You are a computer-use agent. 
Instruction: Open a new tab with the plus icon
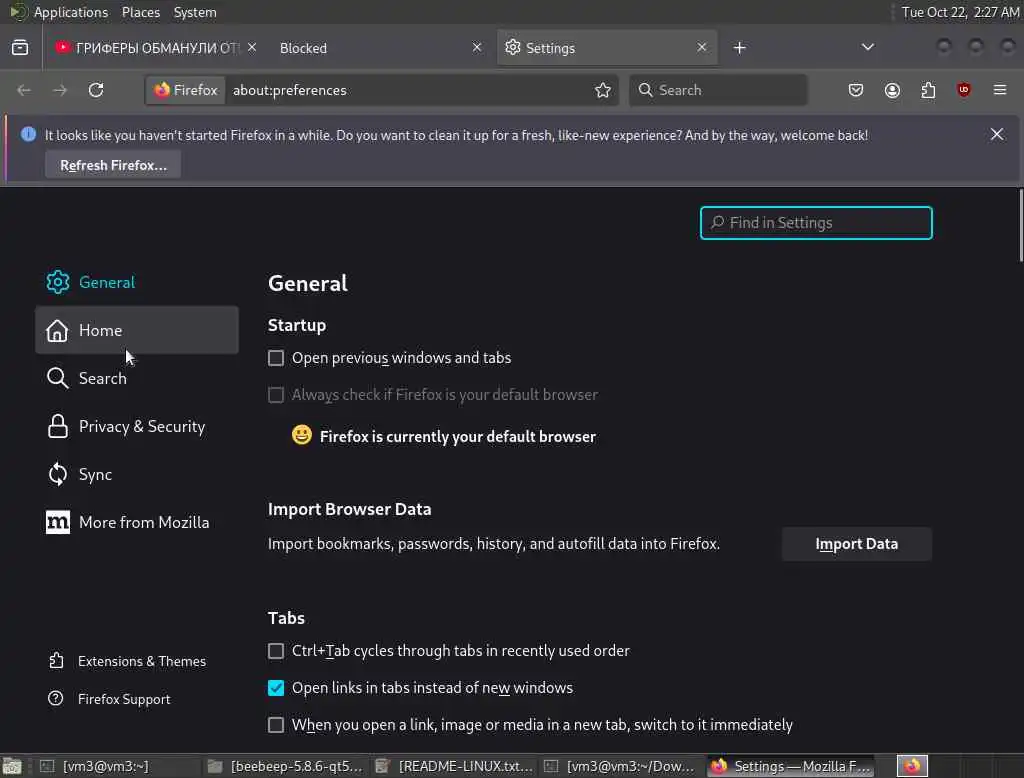click(x=740, y=48)
